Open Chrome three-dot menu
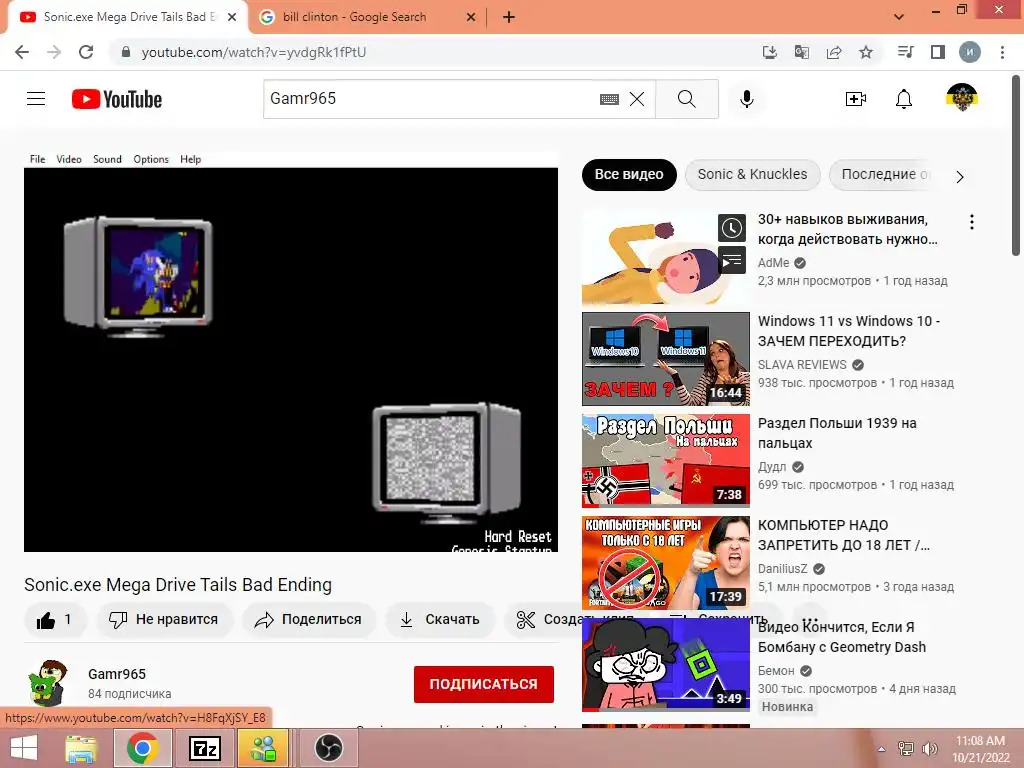This screenshot has height=768, width=1024. coord(1002,52)
